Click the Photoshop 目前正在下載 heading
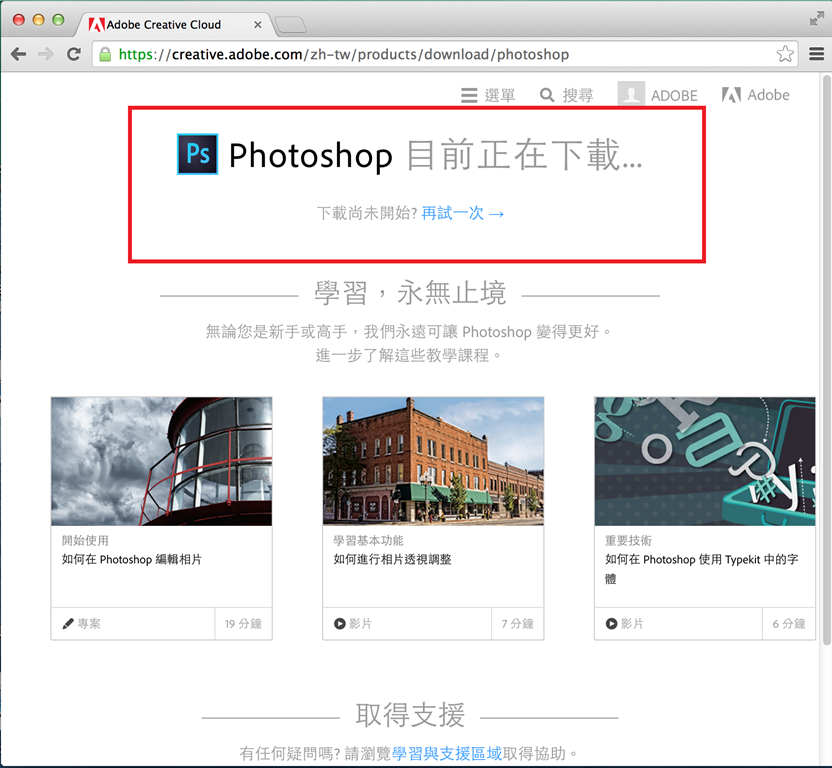 click(435, 155)
